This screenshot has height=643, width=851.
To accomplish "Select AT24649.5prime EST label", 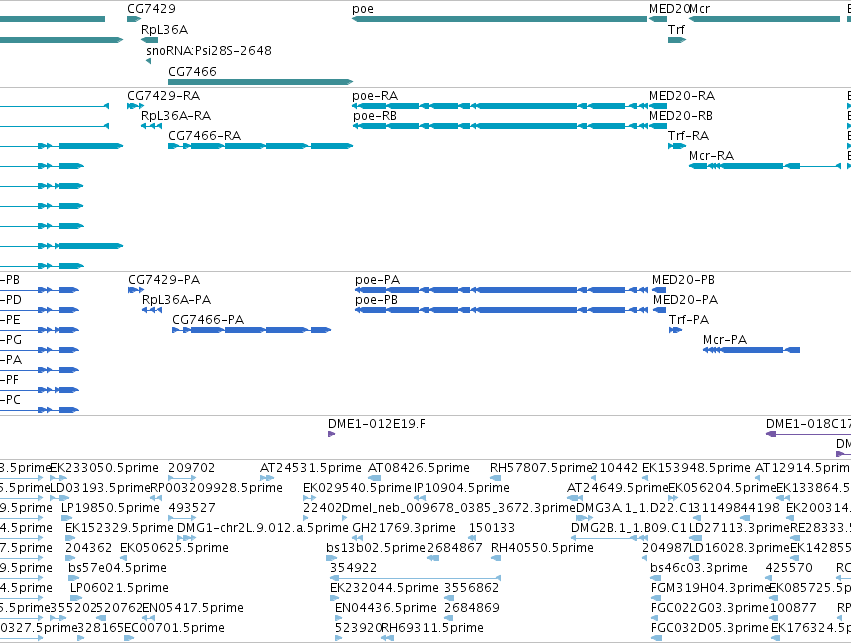I will click(x=618, y=488).
